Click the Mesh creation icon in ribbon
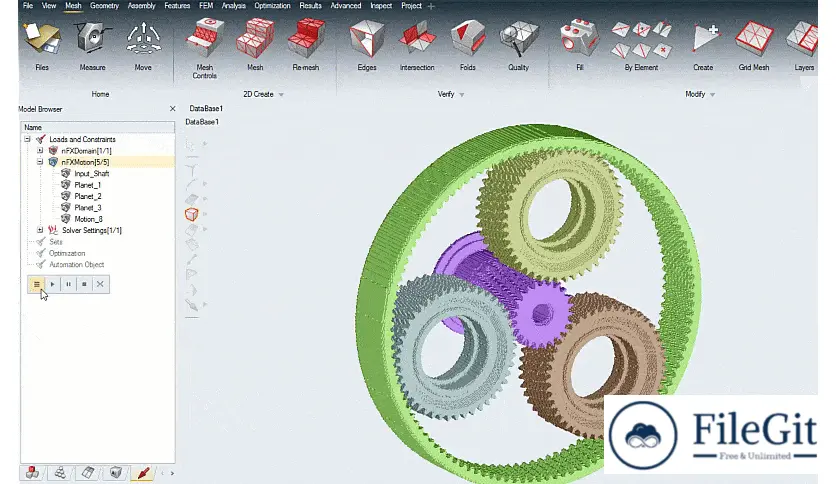The image size is (836, 484). (255, 45)
